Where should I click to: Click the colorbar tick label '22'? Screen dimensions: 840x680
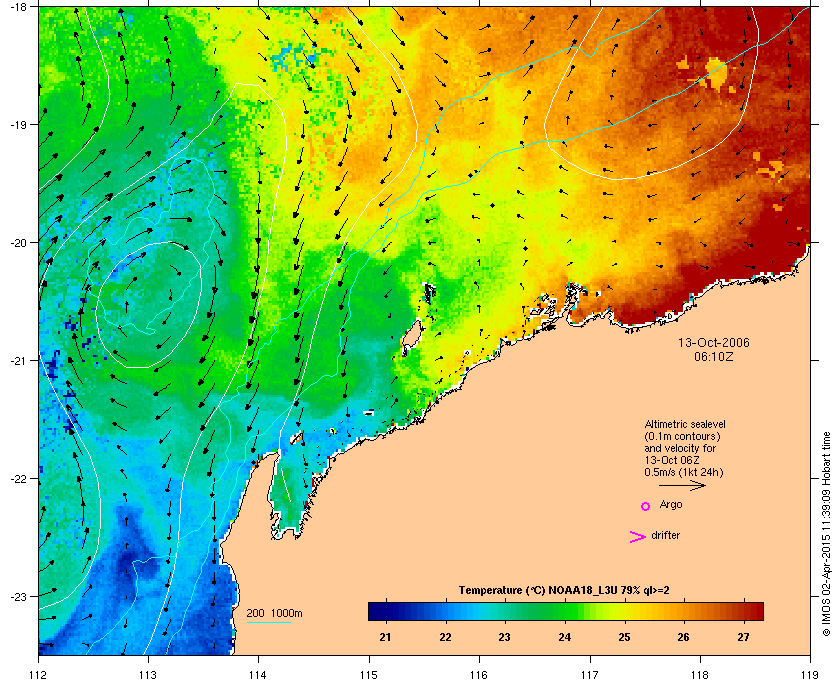pyautogui.click(x=445, y=637)
